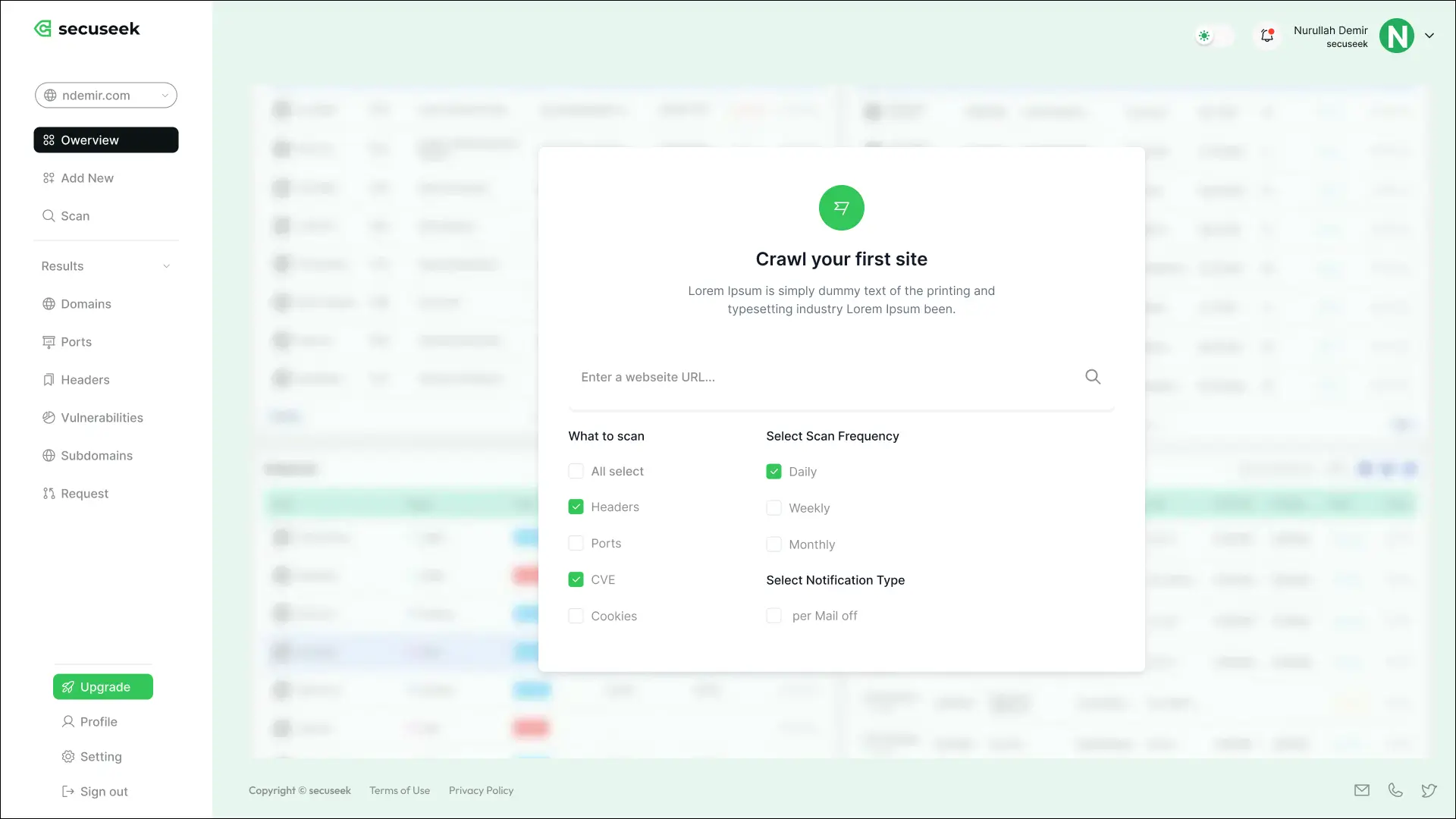Enable the per Mail notification checkbox

tap(773, 616)
